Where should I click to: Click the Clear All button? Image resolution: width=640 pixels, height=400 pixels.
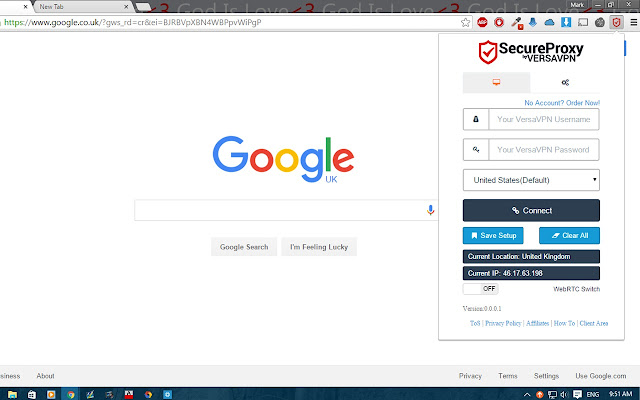(x=569, y=236)
